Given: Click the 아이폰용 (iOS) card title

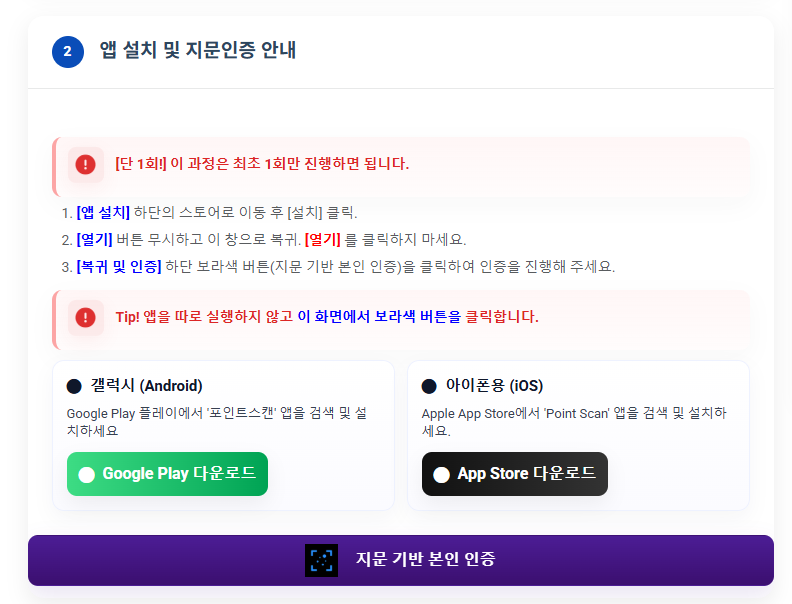Looking at the screenshot, I should [x=494, y=386].
